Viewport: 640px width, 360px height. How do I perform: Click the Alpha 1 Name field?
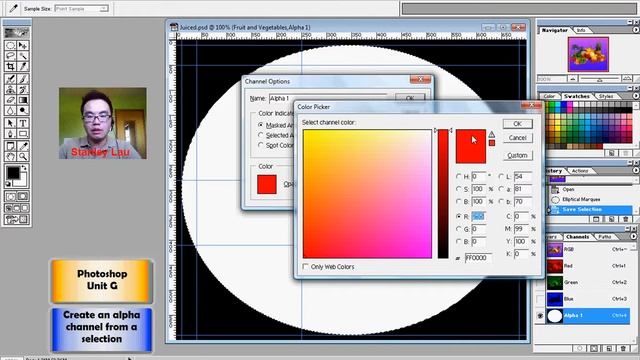coord(328,98)
